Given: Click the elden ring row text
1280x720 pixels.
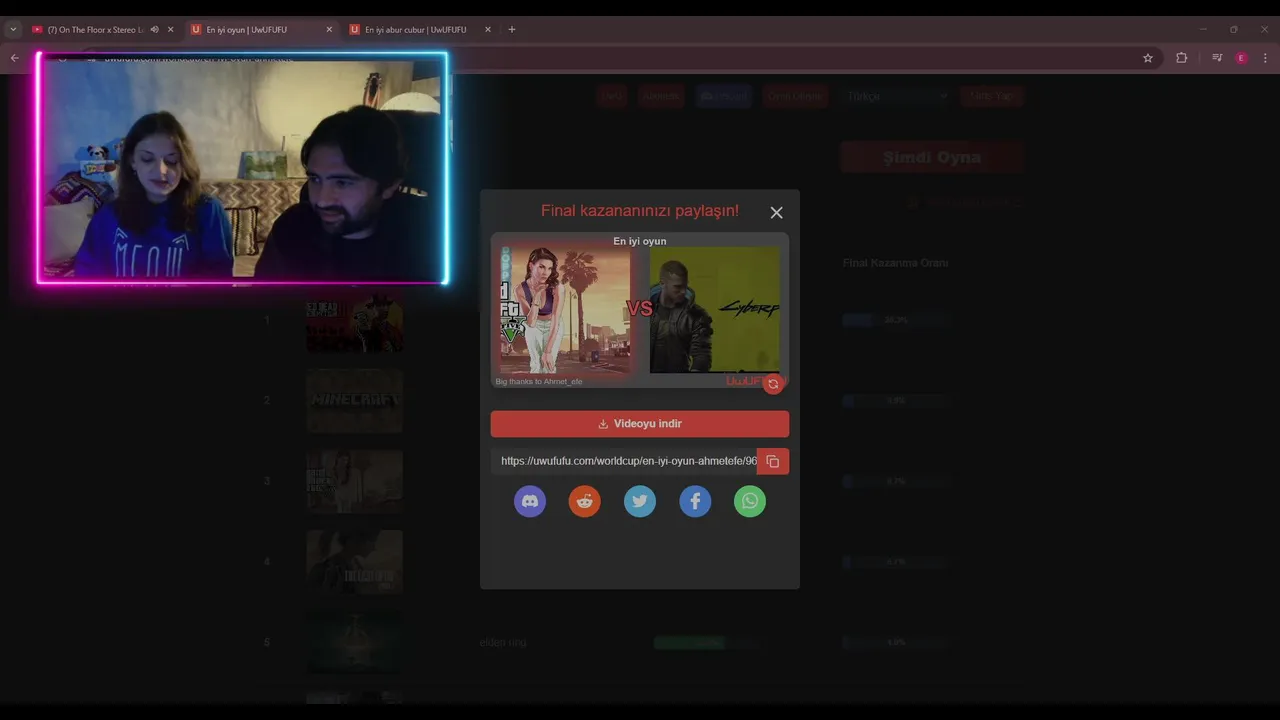Looking at the screenshot, I should click(x=503, y=643).
